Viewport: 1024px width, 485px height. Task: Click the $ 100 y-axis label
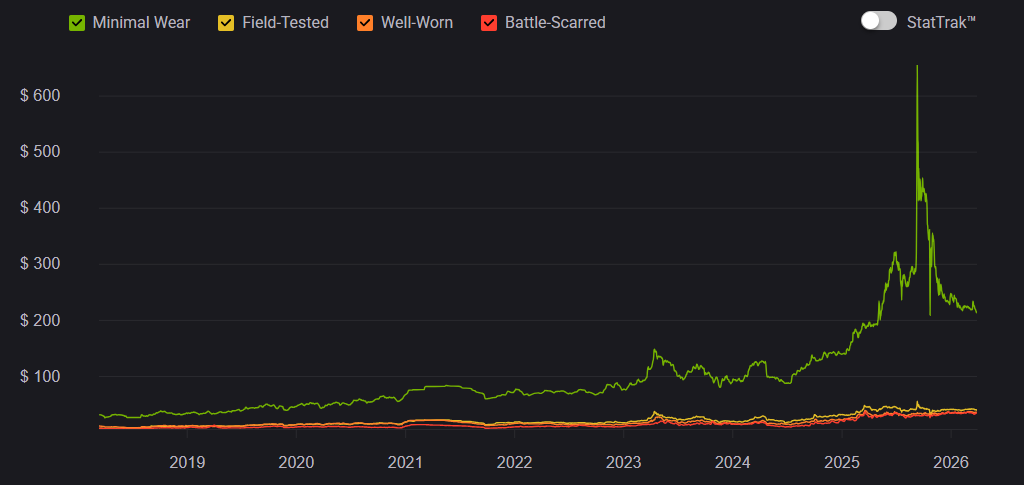click(x=41, y=377)
